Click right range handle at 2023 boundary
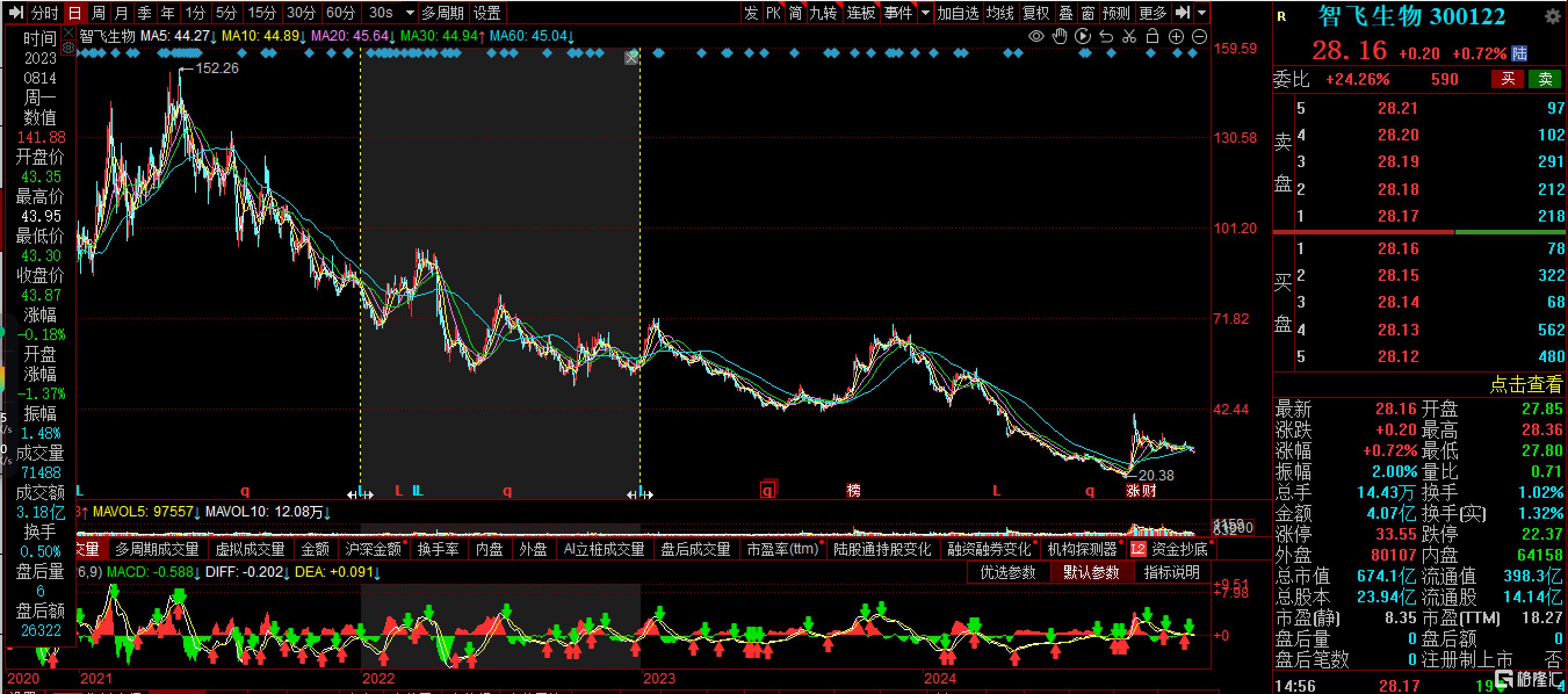Screen dimensions: 1568x694 pyautogui.click(x=640, y=494)
